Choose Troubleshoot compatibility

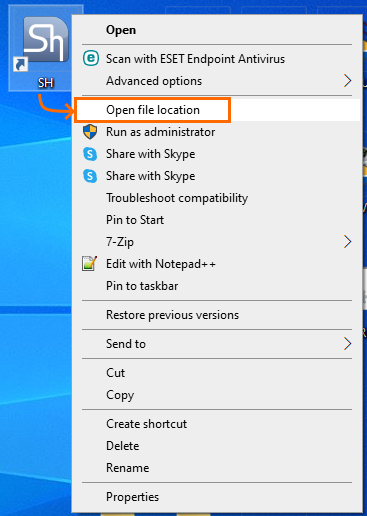click(x=177, y=198)
